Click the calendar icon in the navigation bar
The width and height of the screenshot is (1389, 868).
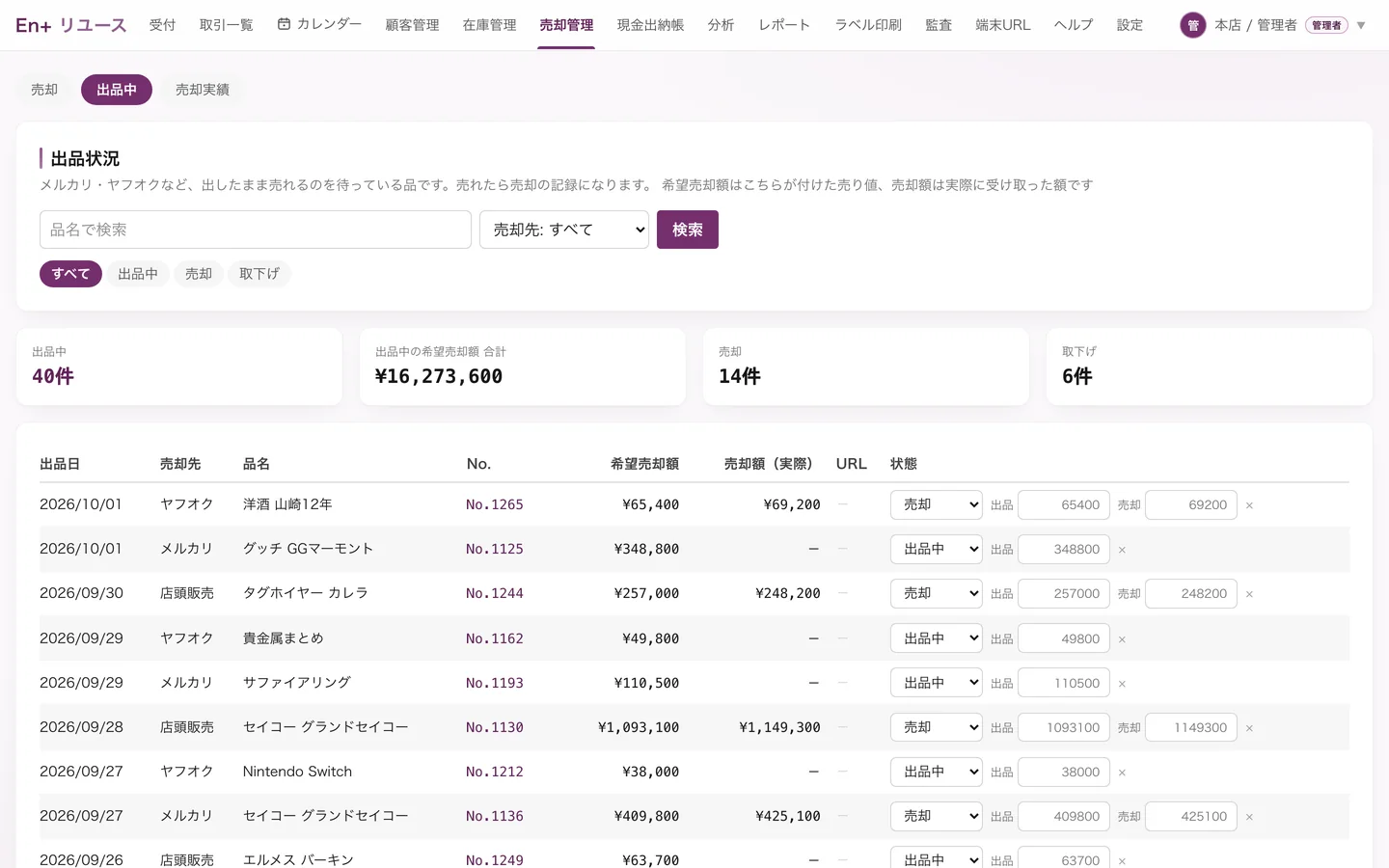(x=284, y=24)
